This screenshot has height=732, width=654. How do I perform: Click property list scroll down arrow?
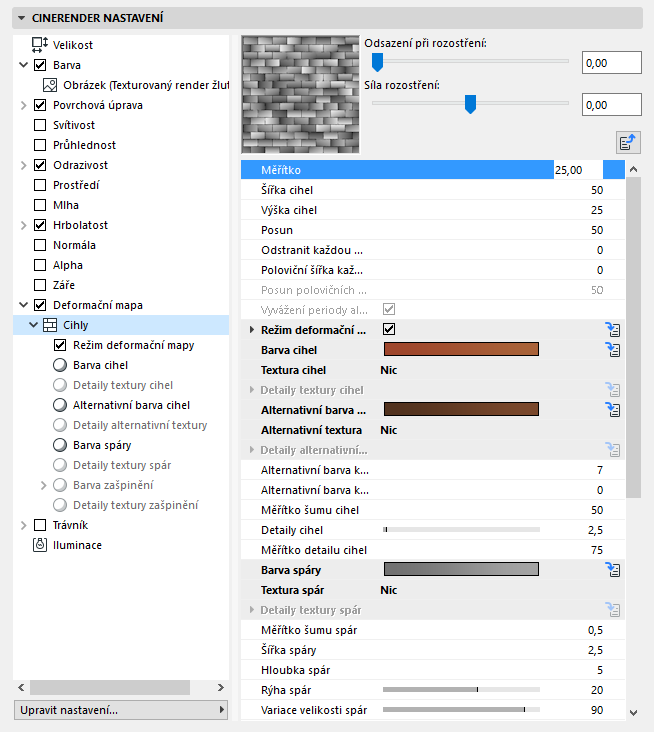tap(633, 712)
